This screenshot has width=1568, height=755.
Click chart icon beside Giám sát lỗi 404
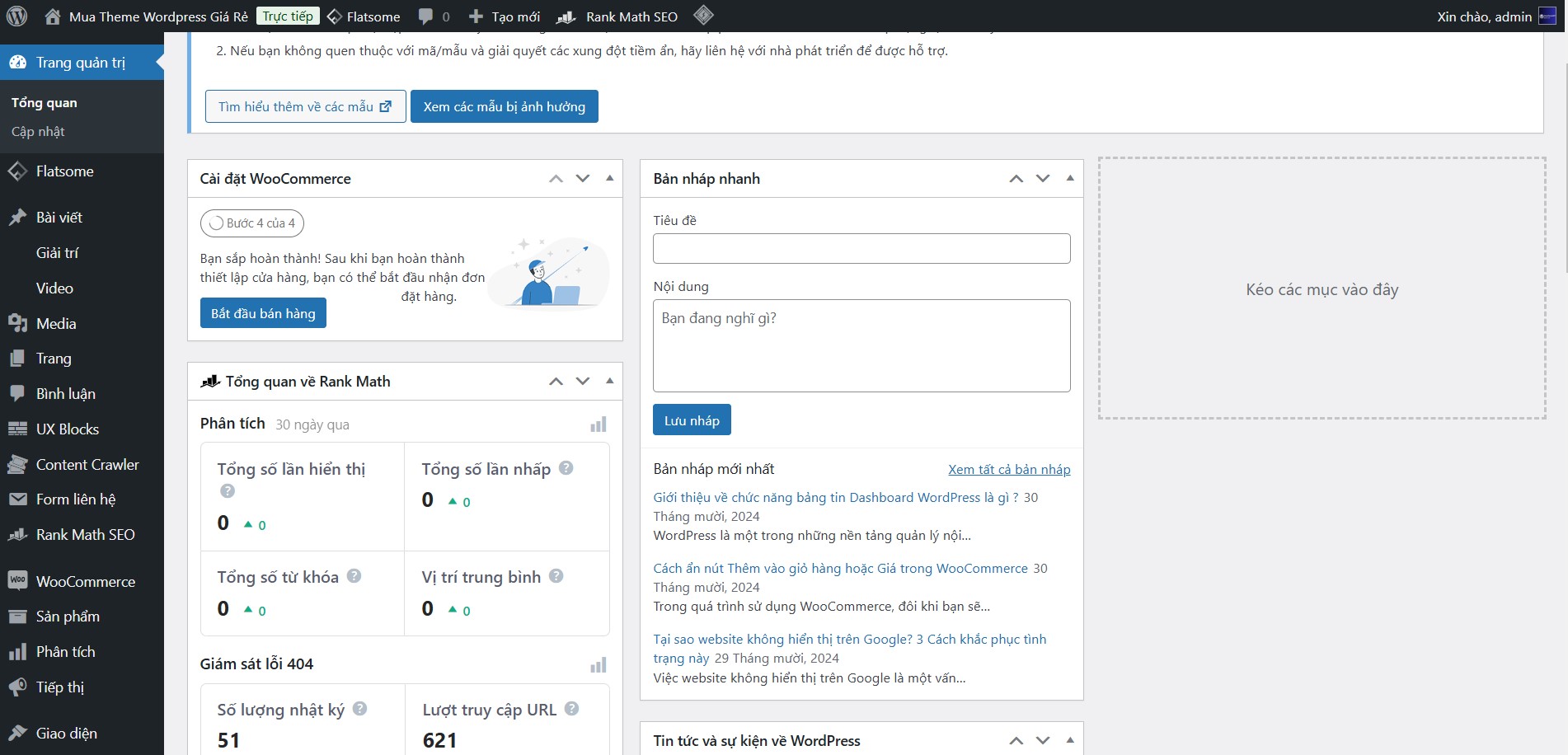[599, 665]
